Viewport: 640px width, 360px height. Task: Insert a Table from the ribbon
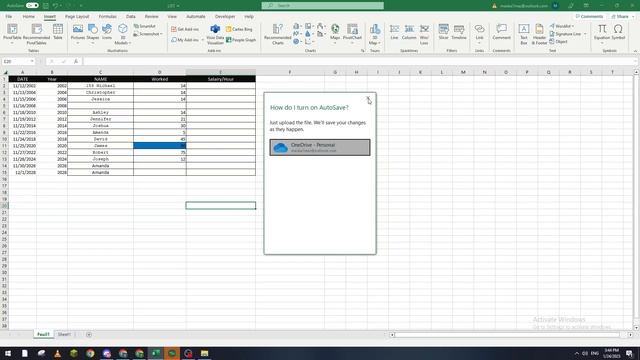coord(58,32)
